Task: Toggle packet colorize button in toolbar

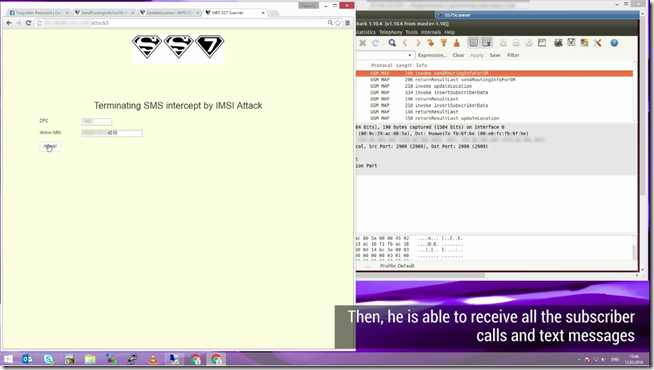Action: (473, 43)
